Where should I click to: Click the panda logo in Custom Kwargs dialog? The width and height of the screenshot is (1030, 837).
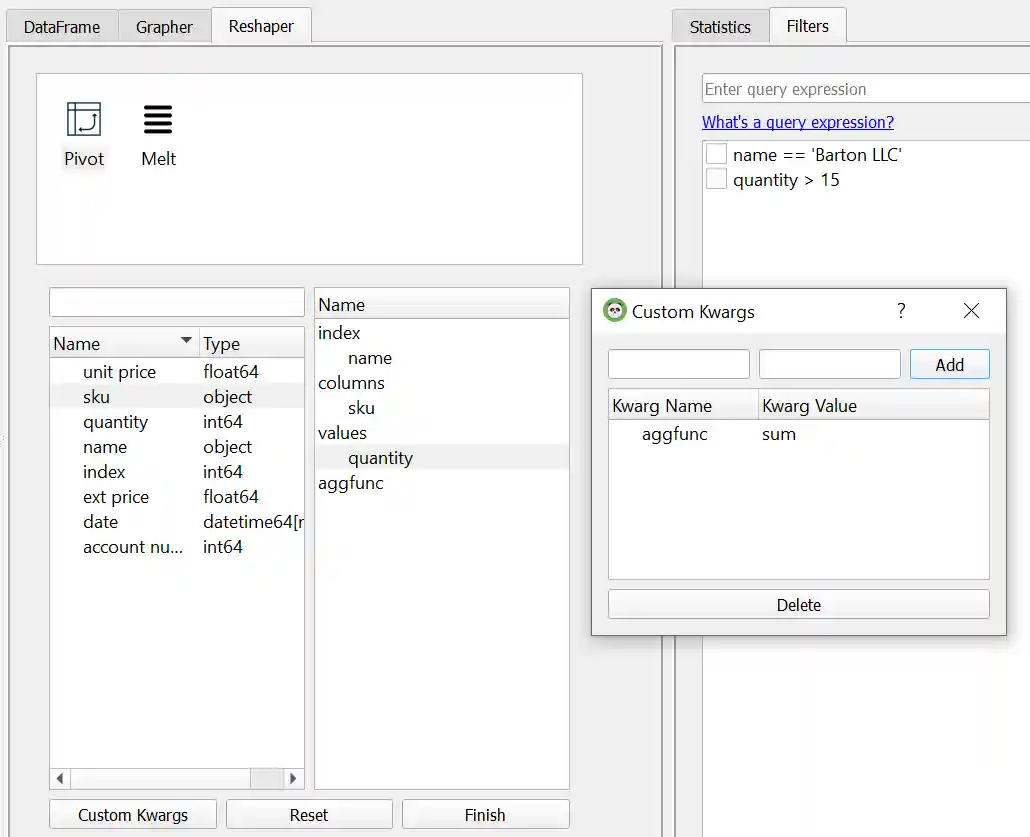[614, 311]
